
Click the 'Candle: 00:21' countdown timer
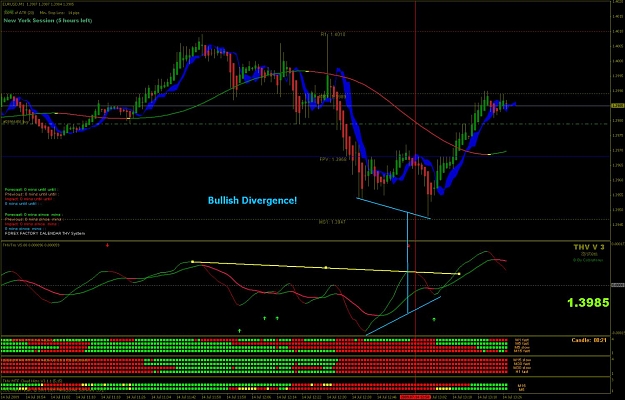[589, 340]
